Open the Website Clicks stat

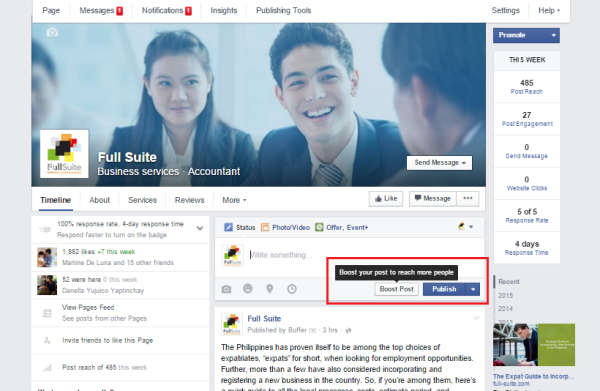(x=527, y=183)
